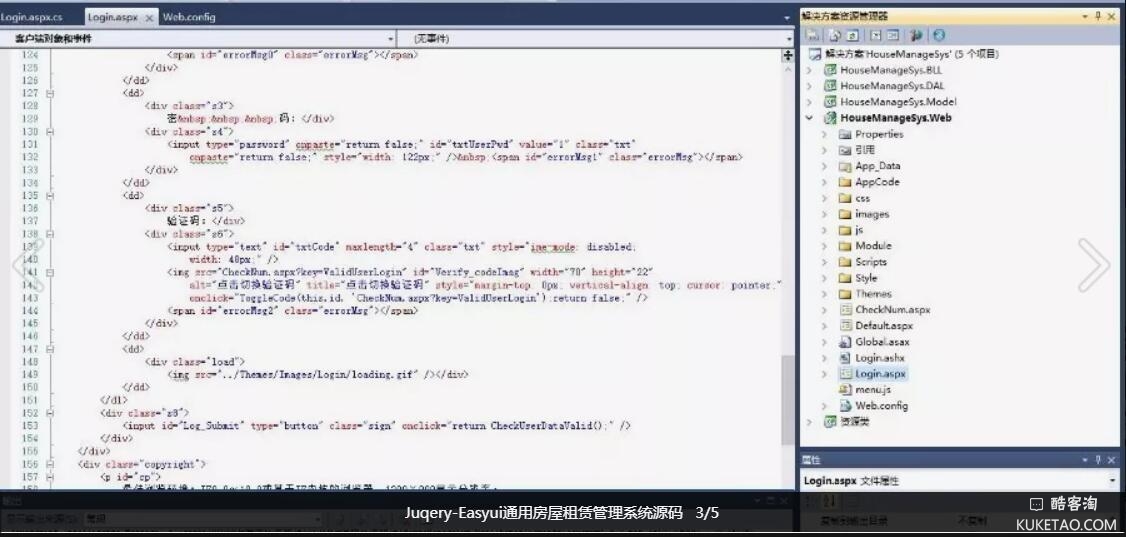
Task: Click the show-all-files icon in Solution Explorer toolbar
Action: (834, 35)
